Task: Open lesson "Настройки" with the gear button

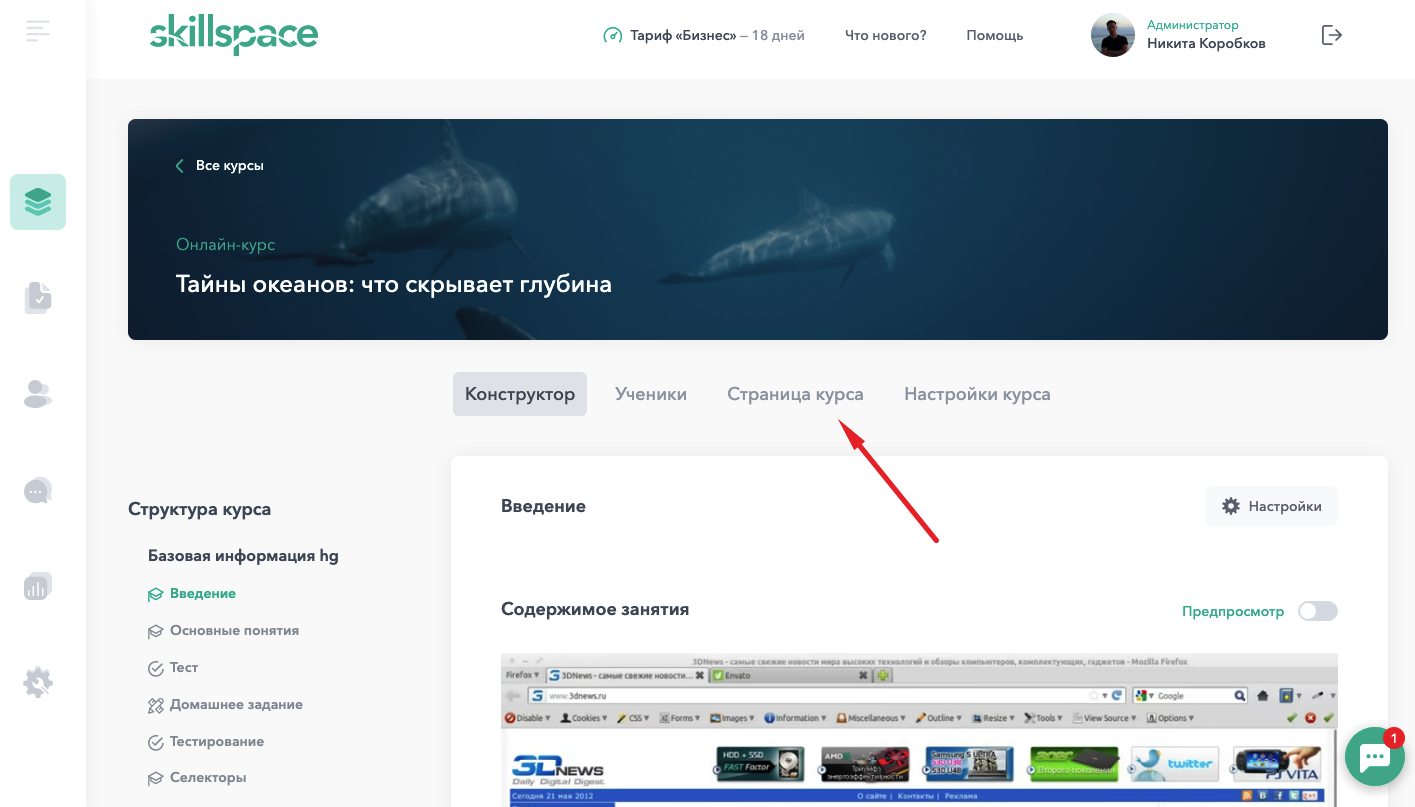Action: 1271,506
